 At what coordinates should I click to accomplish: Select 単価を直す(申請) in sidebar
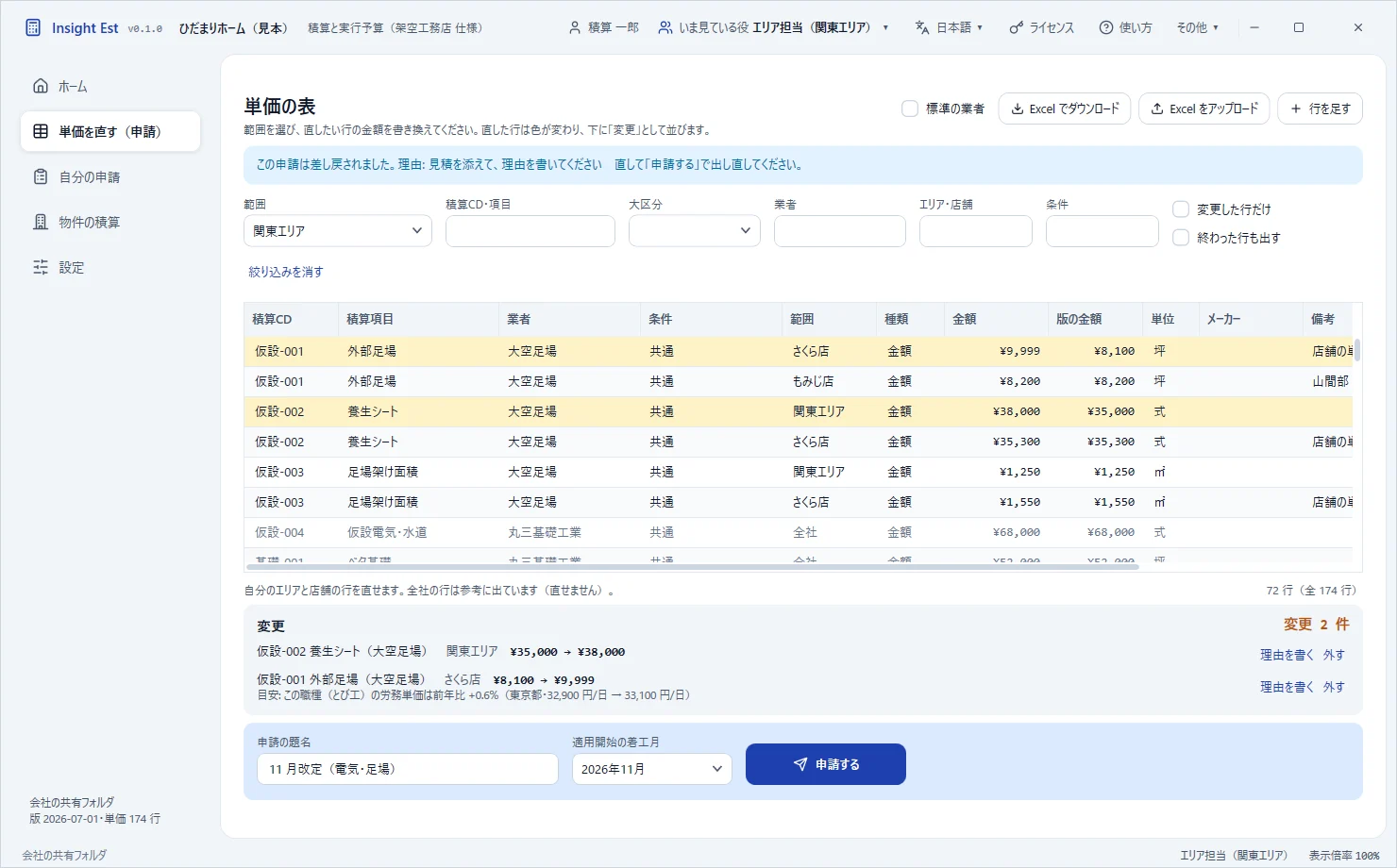pos(110,131)
